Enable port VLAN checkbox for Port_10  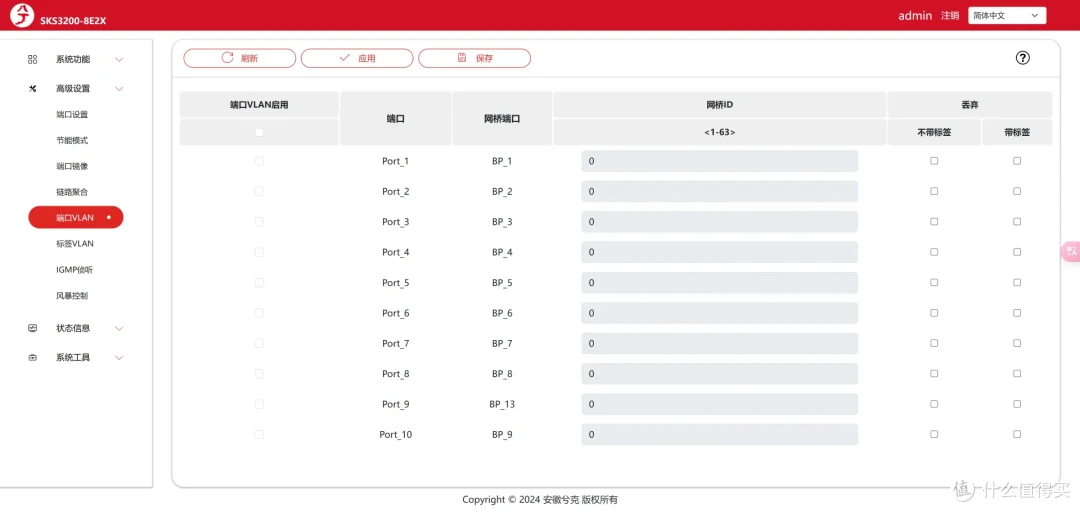(259, 434)
